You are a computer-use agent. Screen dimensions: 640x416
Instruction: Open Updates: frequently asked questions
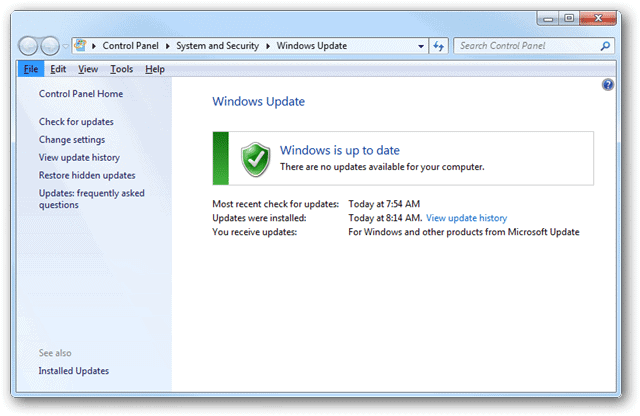tap(91, 199)
